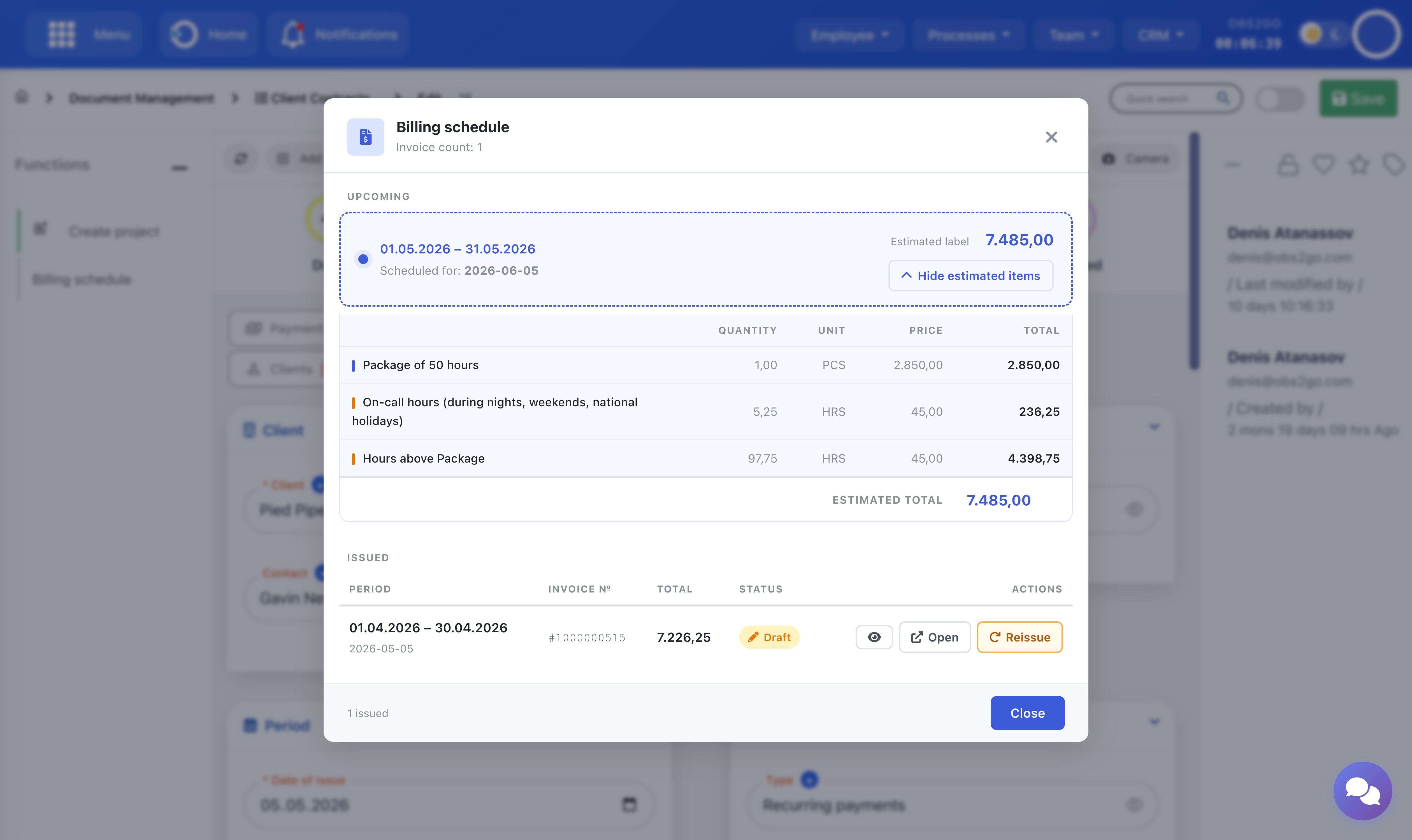The image size is (1412, 840).
Task: Click the Package of 50 hours row
Action: [x=705, y=365]
